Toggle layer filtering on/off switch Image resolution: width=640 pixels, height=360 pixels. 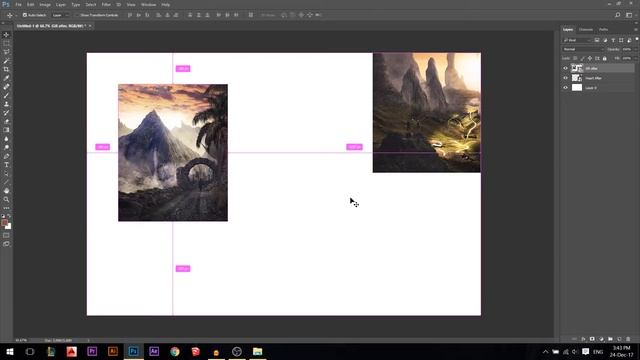pyautogui.click(x=637, y=39)
